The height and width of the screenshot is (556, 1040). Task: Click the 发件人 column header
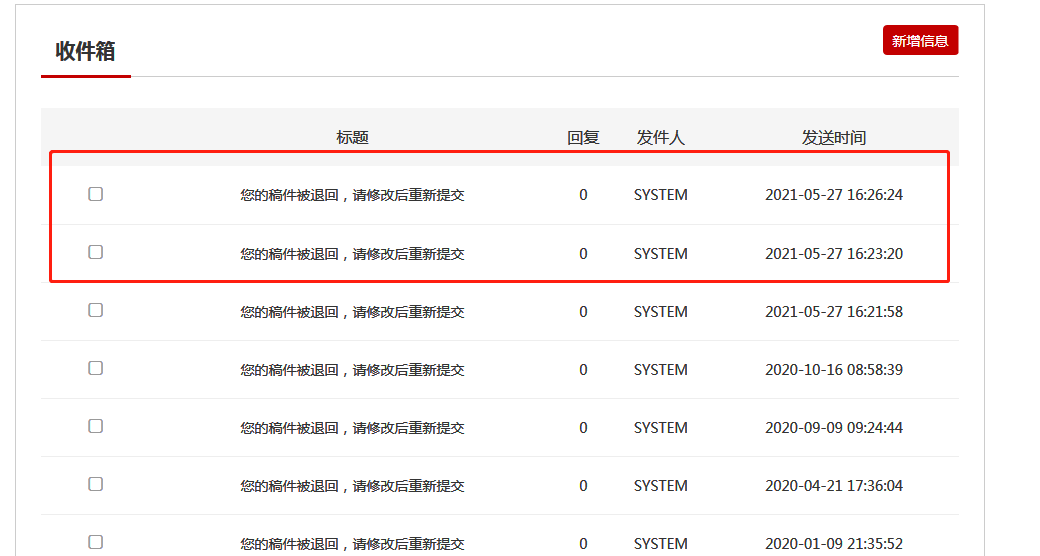[660, 138]
